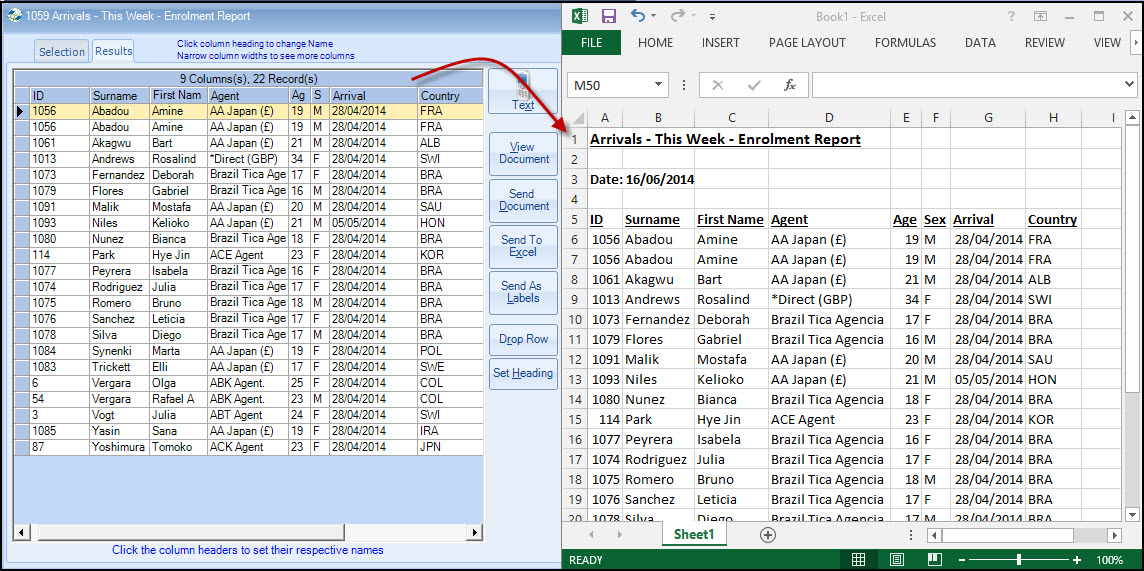Click the Set Heading button
The image size is (1144, 571).
(x=523, y=373)
